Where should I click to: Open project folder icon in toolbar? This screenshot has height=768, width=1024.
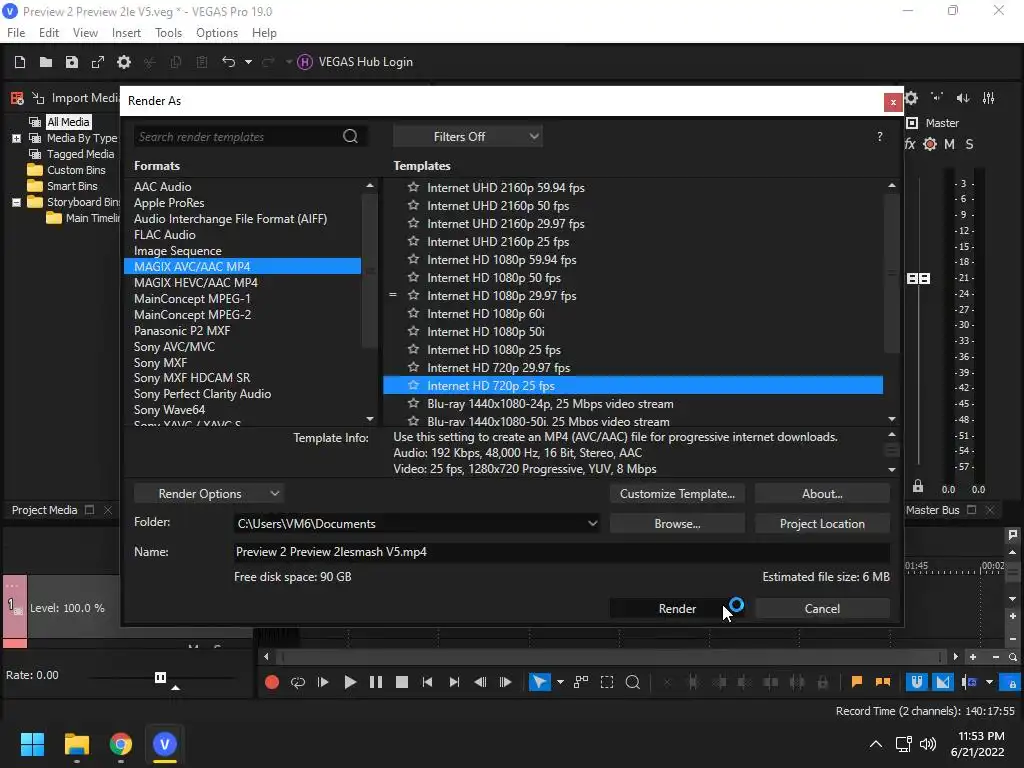(46, 62)
